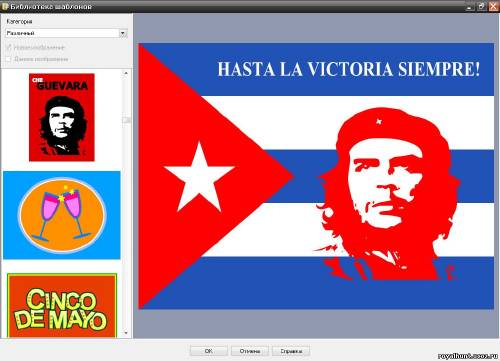Enable the second unchecked checkbox in left panel
This screenshot has height=361, width=500.
pos(9,59)
